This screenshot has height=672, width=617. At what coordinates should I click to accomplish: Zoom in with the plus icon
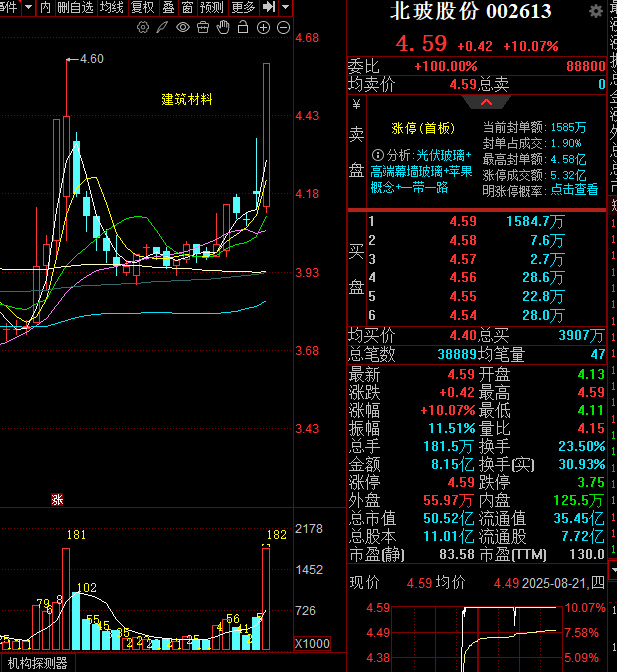263,28
